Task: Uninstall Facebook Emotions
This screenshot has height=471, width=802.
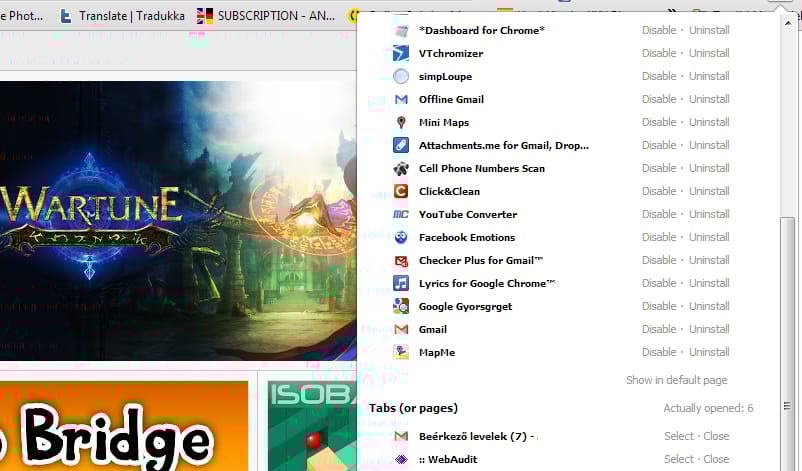Action: (x=709, y=237)
